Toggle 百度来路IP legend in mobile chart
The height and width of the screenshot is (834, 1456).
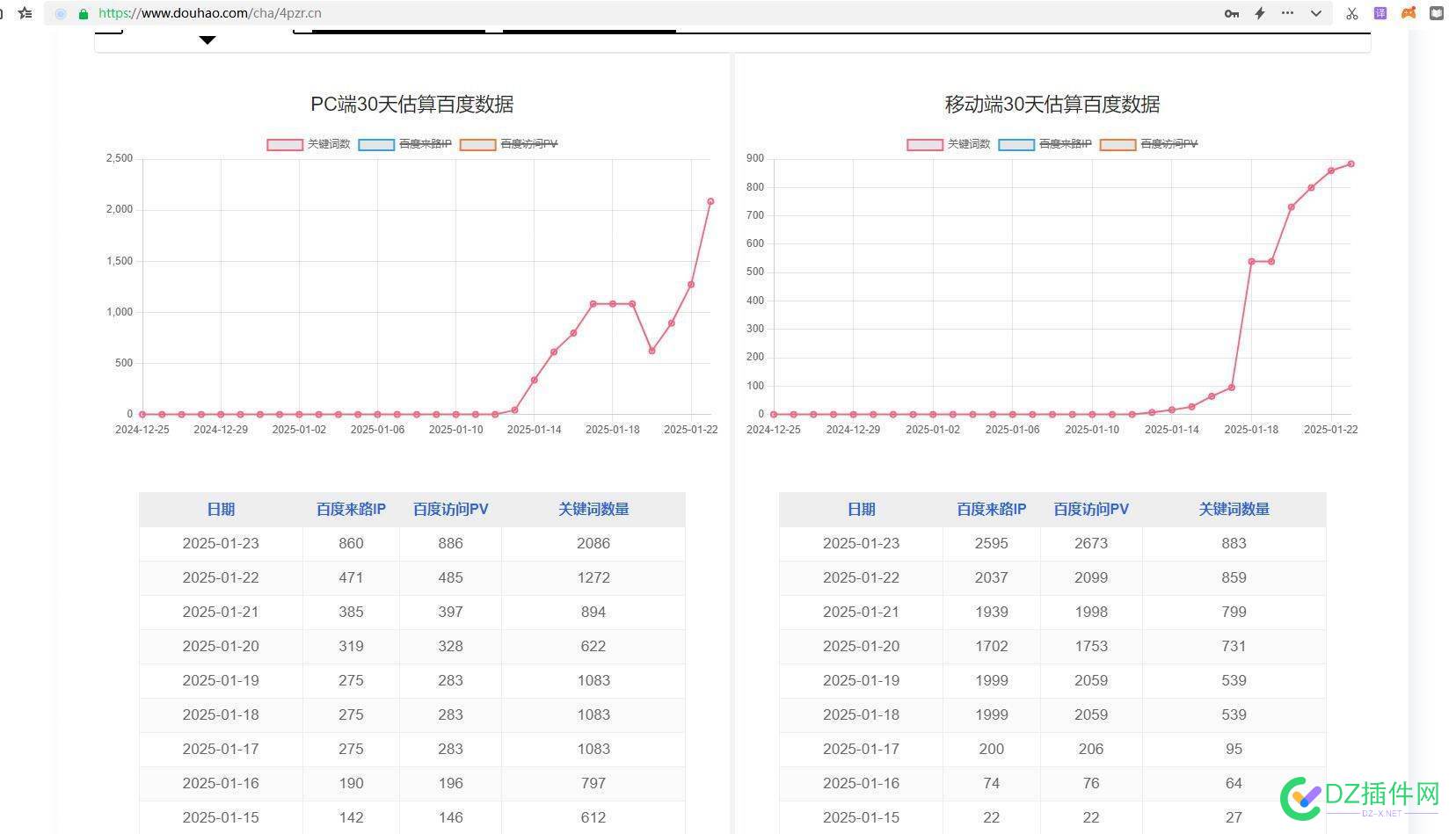(1045, 144)
